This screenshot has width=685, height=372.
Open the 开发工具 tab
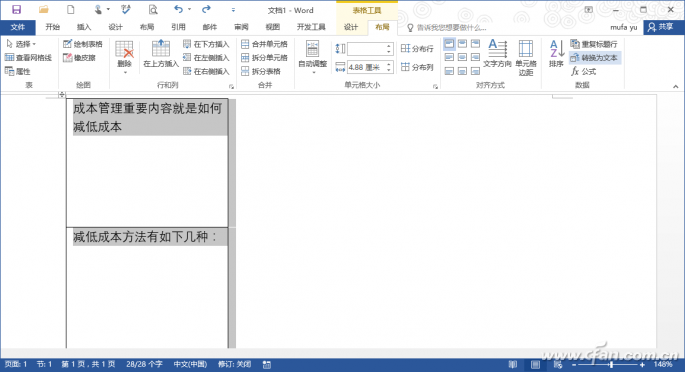(x=311, y=27)
